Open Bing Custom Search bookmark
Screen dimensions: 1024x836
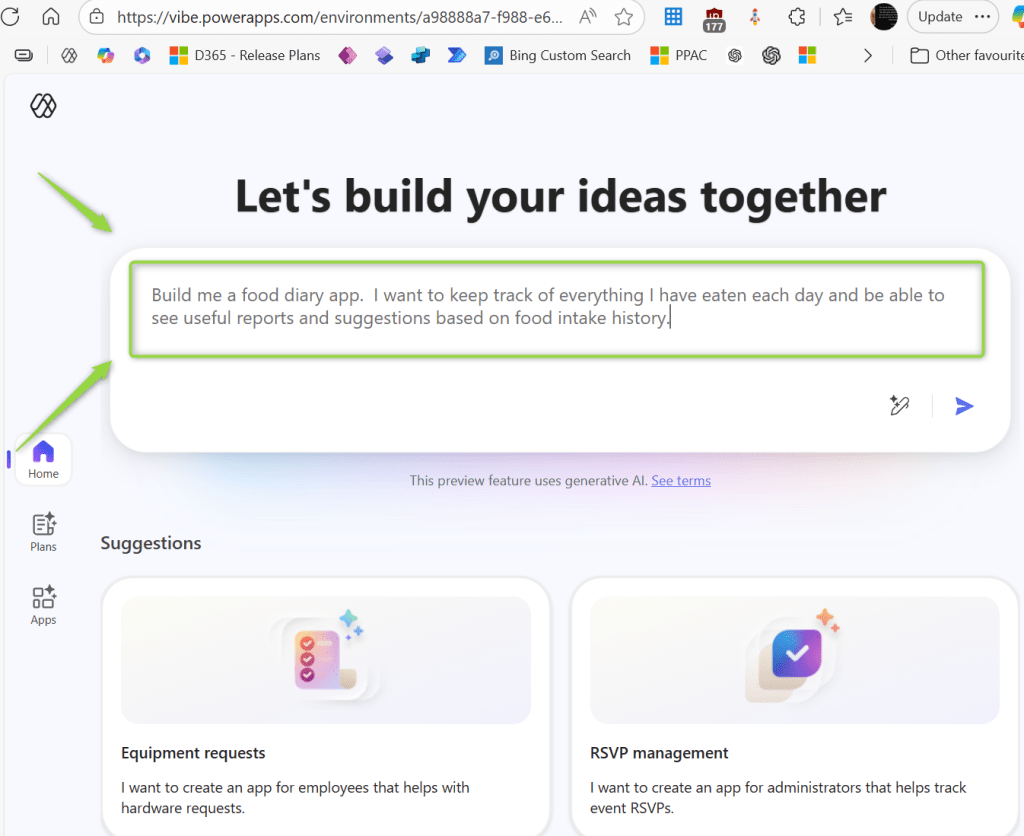558,56
